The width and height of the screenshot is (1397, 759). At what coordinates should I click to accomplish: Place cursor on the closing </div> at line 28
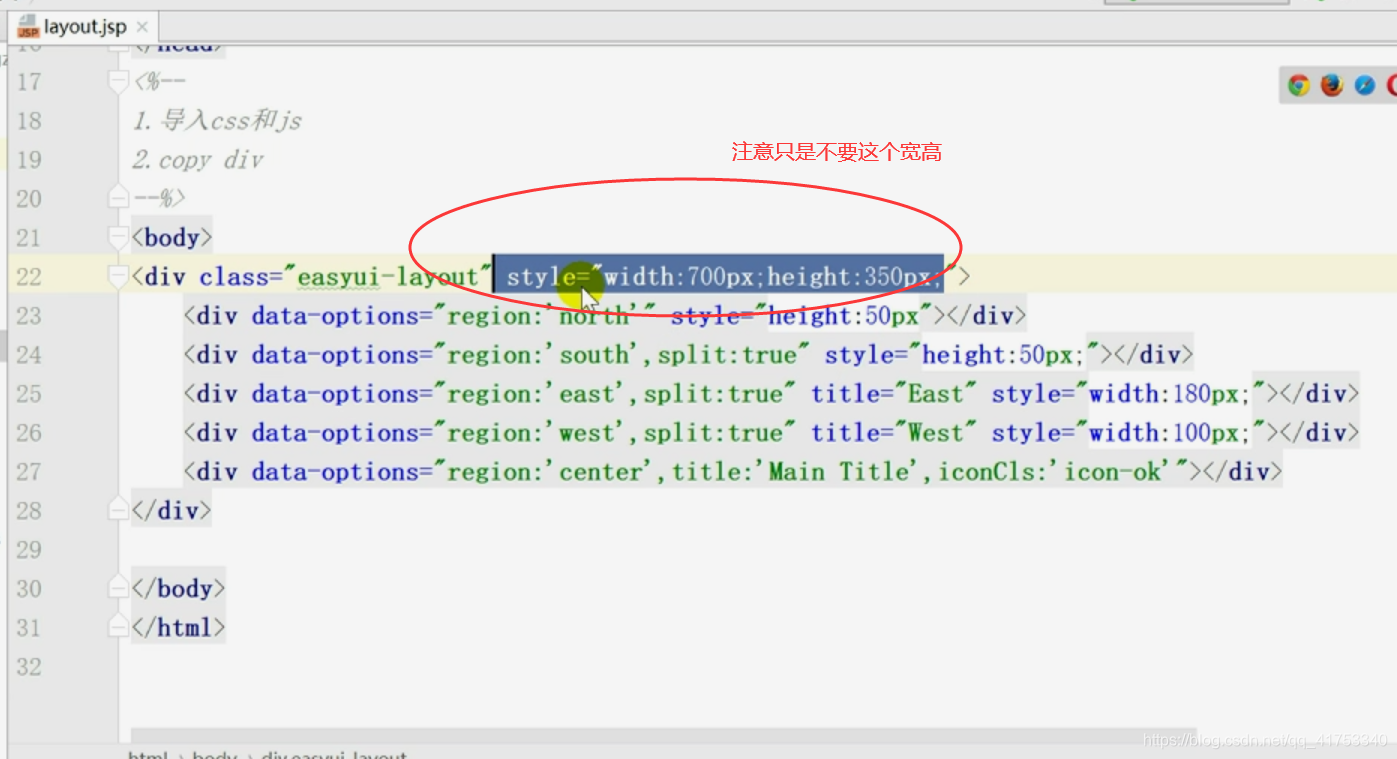[172, 510]
